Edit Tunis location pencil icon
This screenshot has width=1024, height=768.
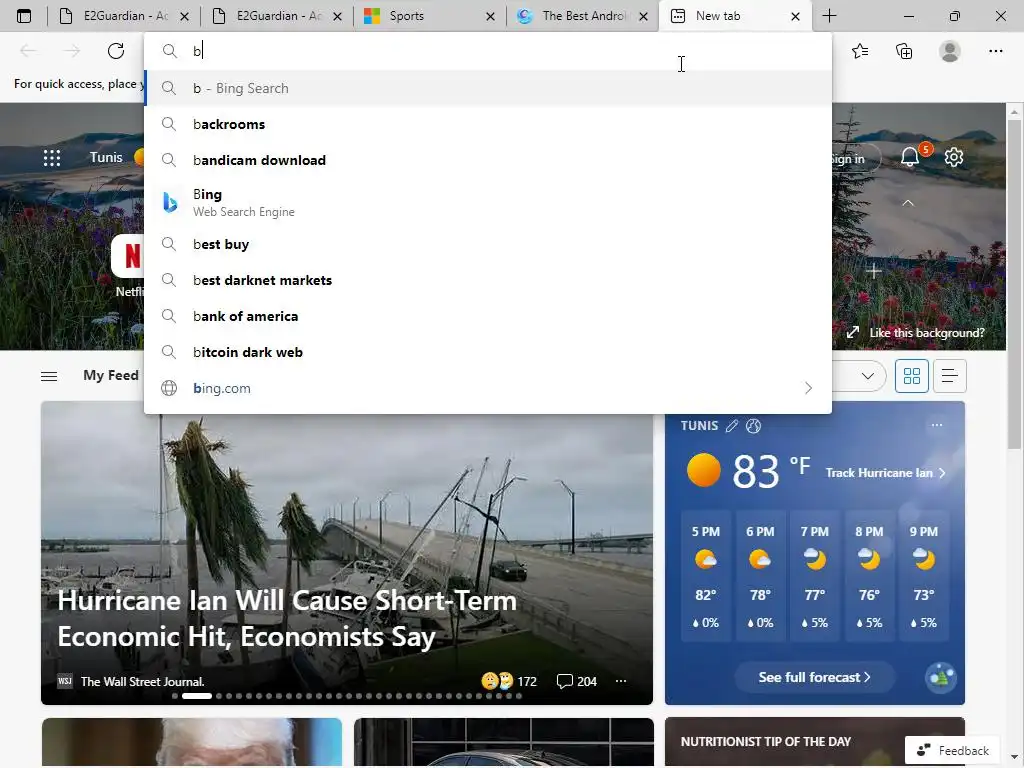[x=732, y=426]
